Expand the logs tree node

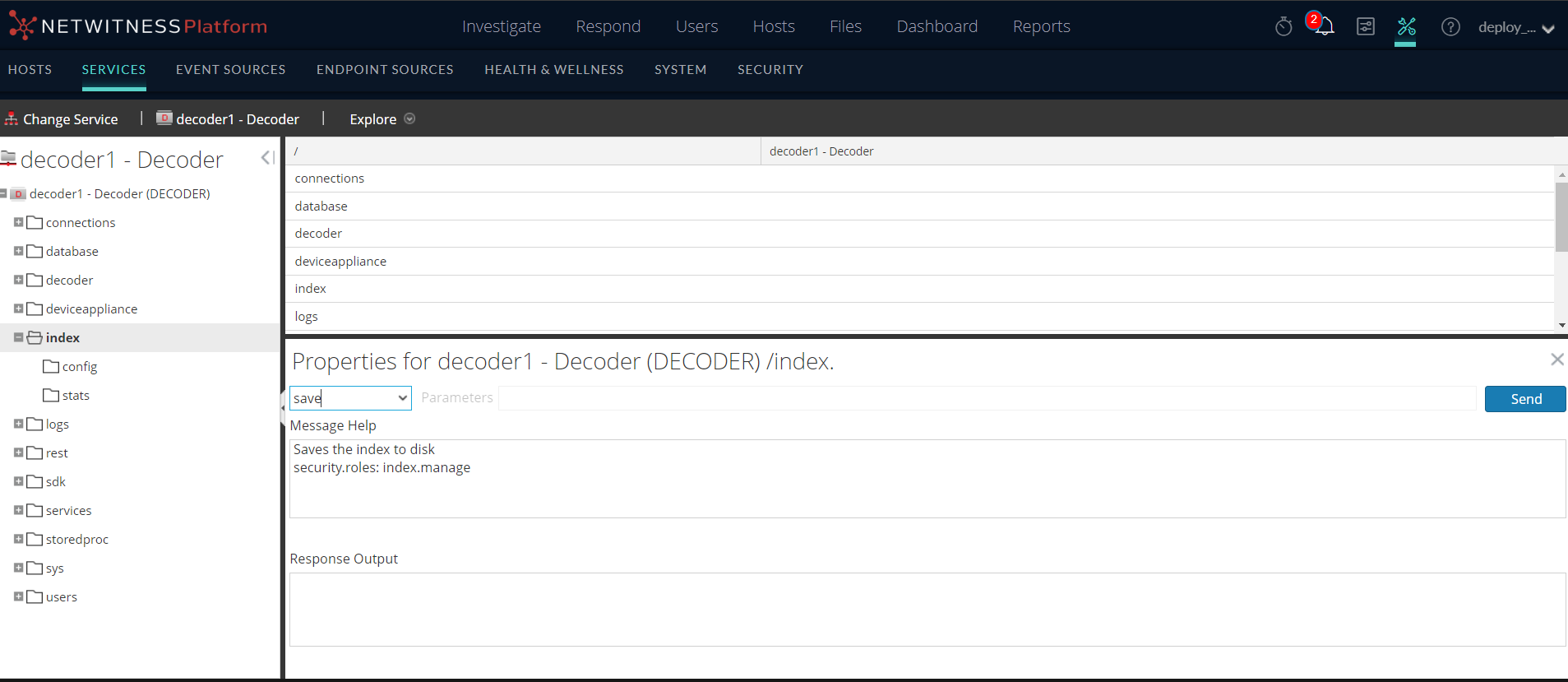click(x=18, y=424)
